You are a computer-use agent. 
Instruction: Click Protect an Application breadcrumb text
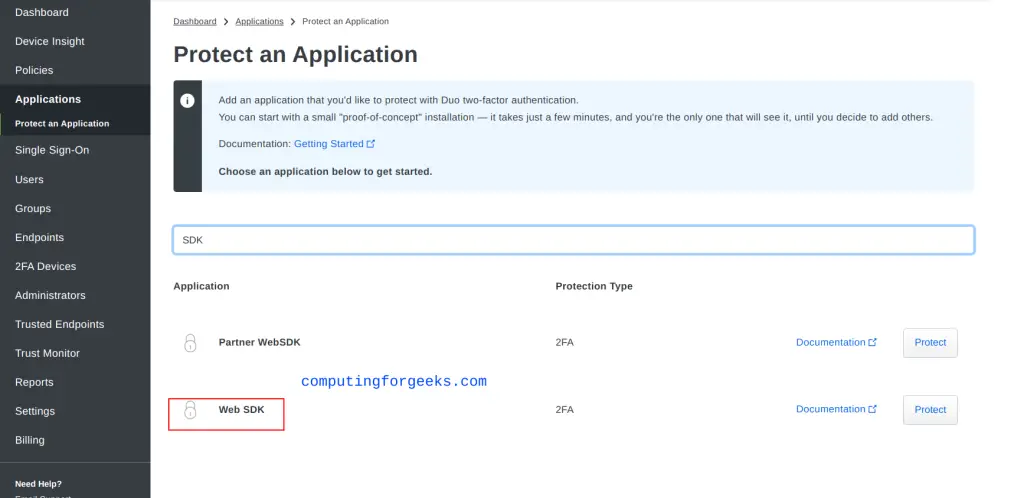345,22
